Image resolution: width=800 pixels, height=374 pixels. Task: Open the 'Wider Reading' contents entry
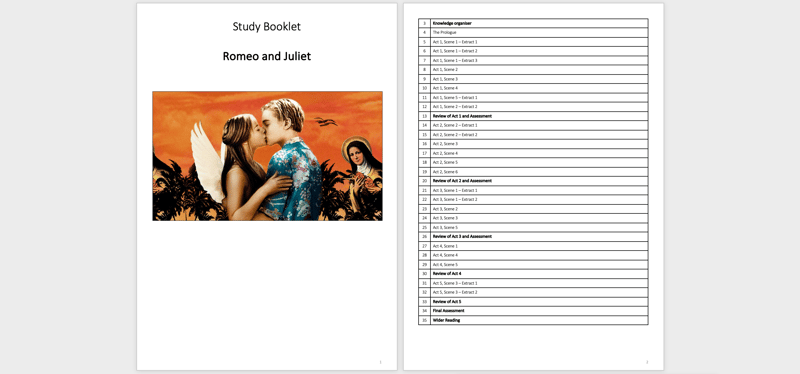pos(533,320)
